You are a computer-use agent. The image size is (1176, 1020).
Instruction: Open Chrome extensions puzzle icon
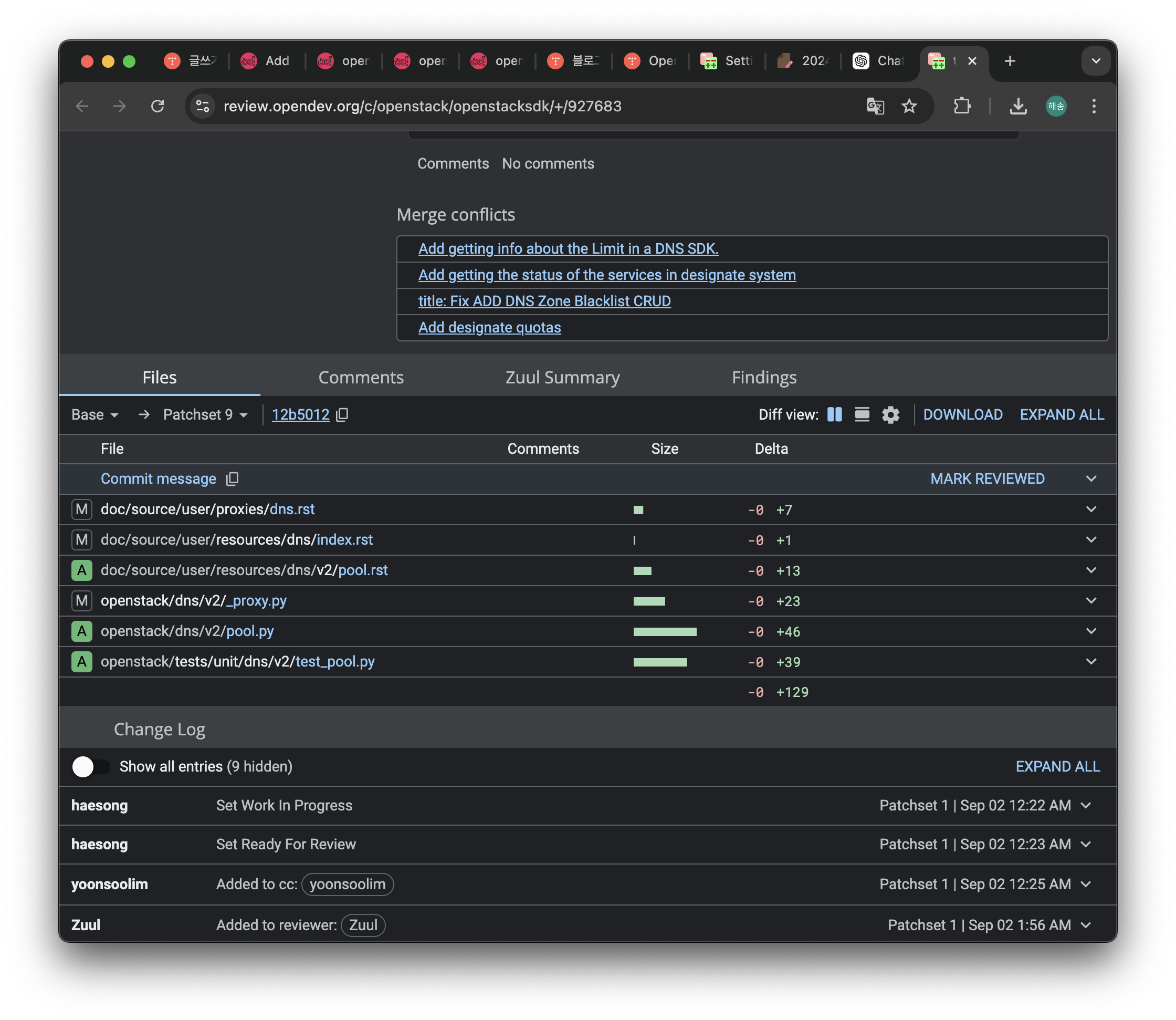click(x=962, y=107)
